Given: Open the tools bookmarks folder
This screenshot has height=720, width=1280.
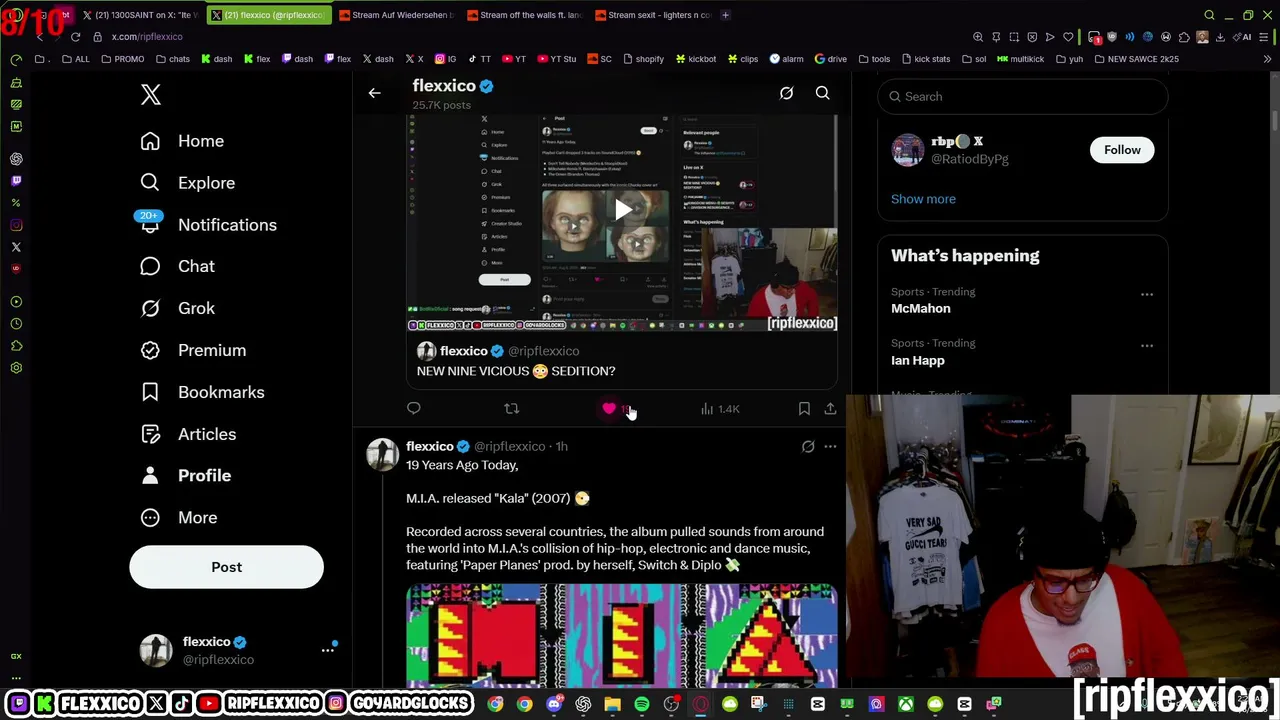Looking at the screenshot, I should point(874,59).
